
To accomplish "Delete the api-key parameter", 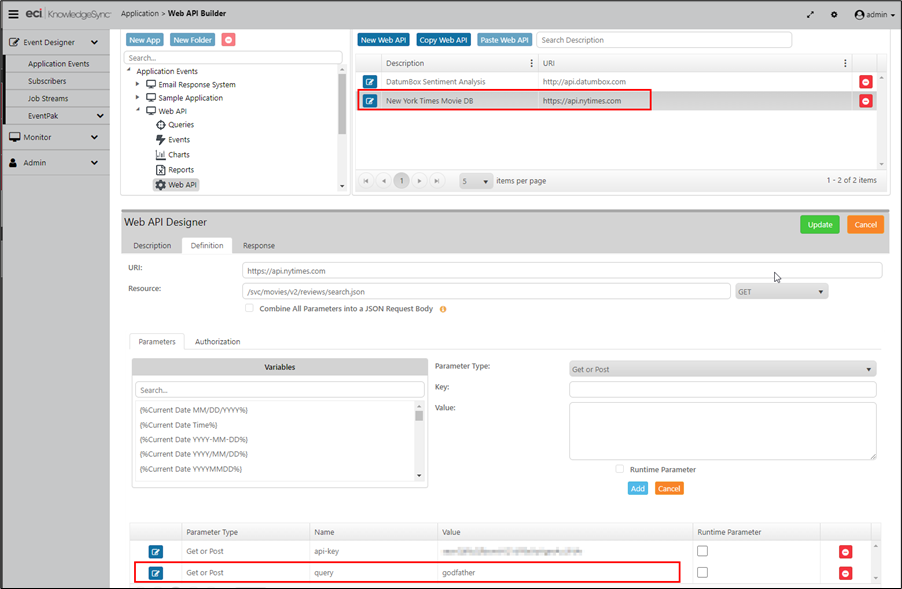I will [845, 552].
